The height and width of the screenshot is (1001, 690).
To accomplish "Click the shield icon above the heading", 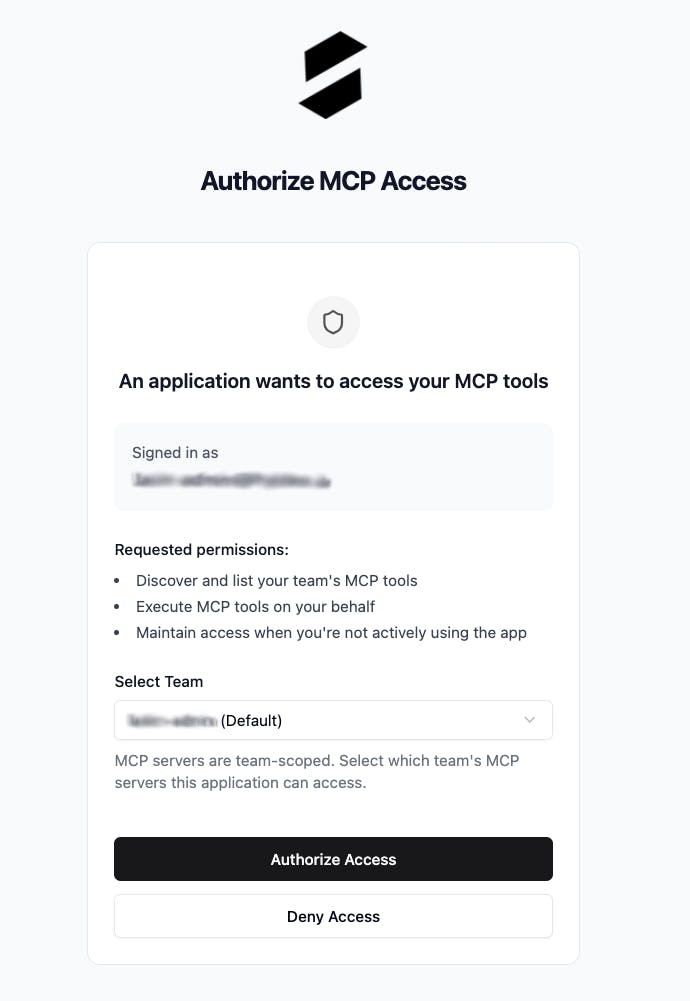I will pos(333,322).
